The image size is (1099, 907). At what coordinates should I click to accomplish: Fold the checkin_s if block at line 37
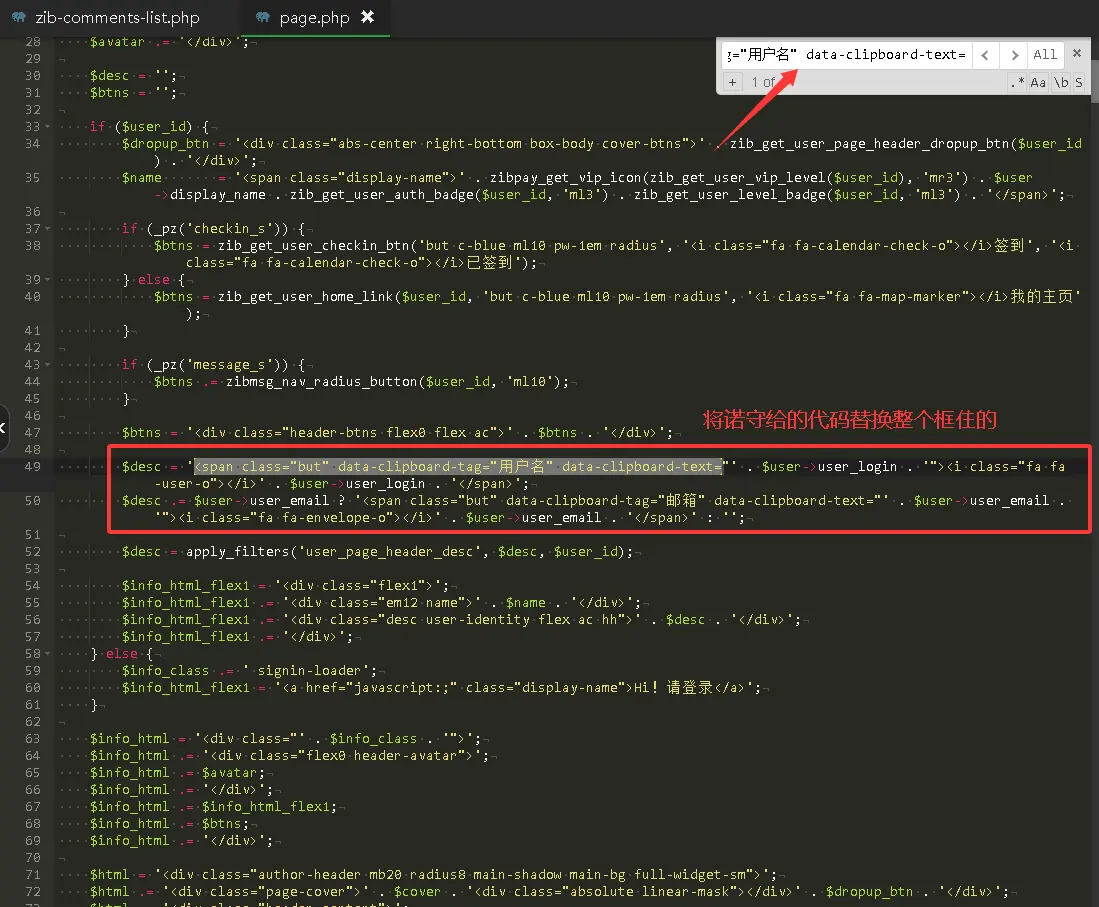pos(49,229)
